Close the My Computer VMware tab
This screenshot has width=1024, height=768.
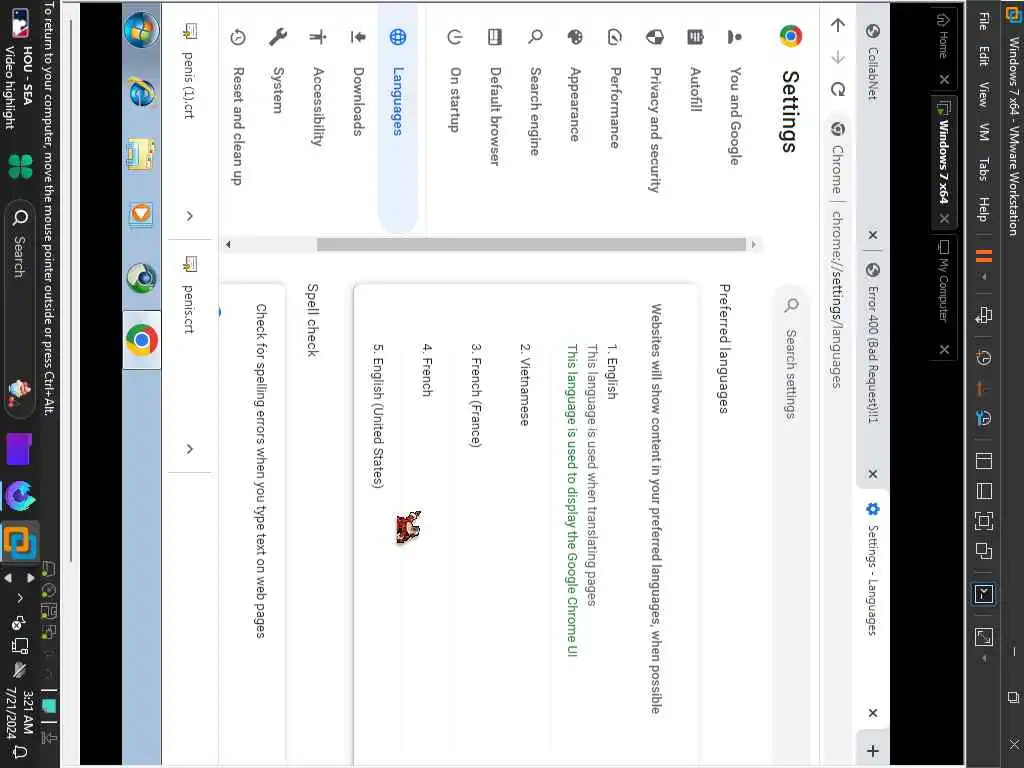pos(944,349)
